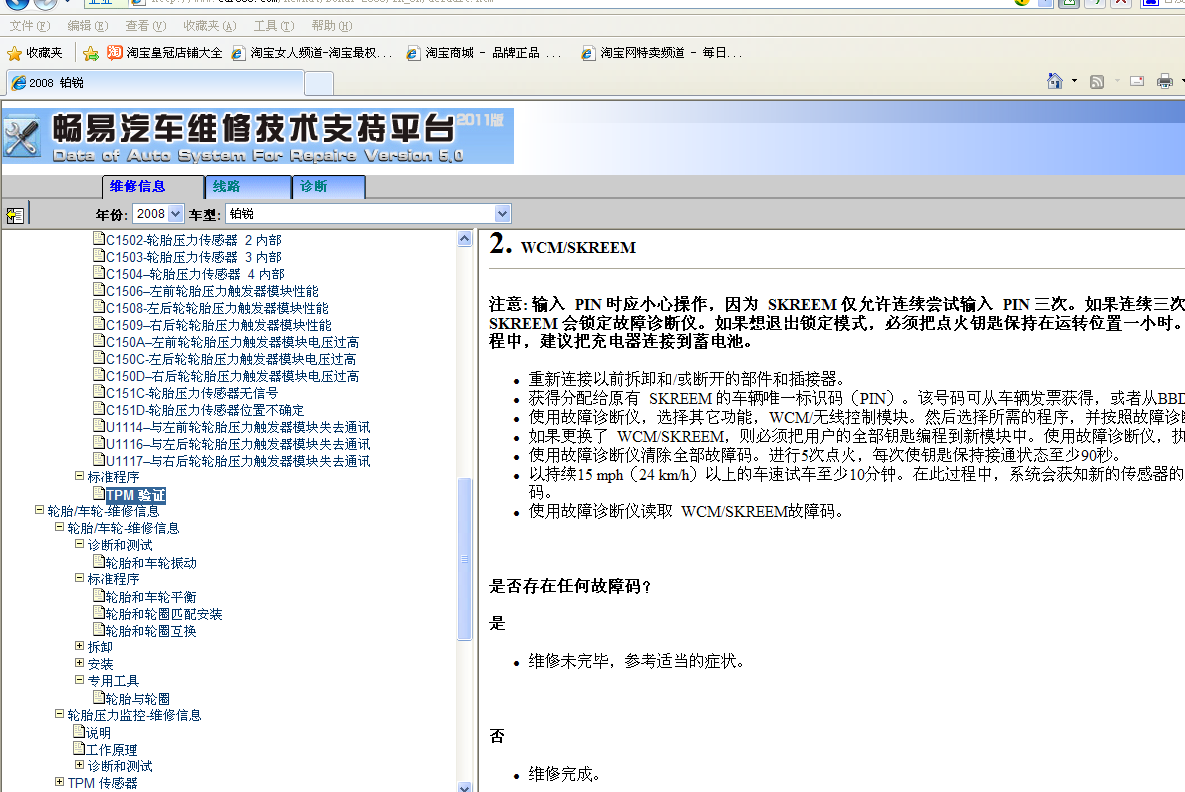Open the 工具 menu
The image size is (1185, 792).
point(274,26)
